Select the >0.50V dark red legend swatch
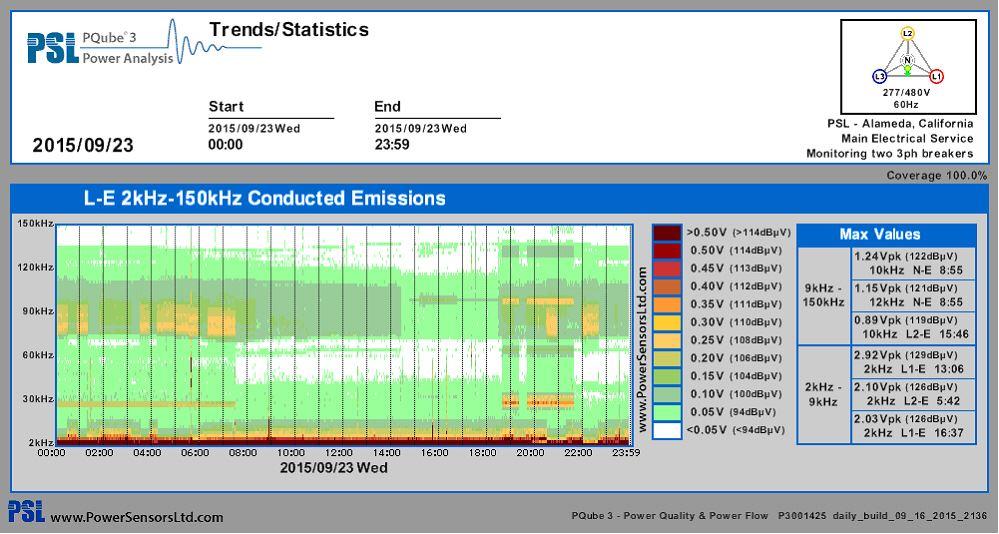The image size is (999, 534). (667, 232)
